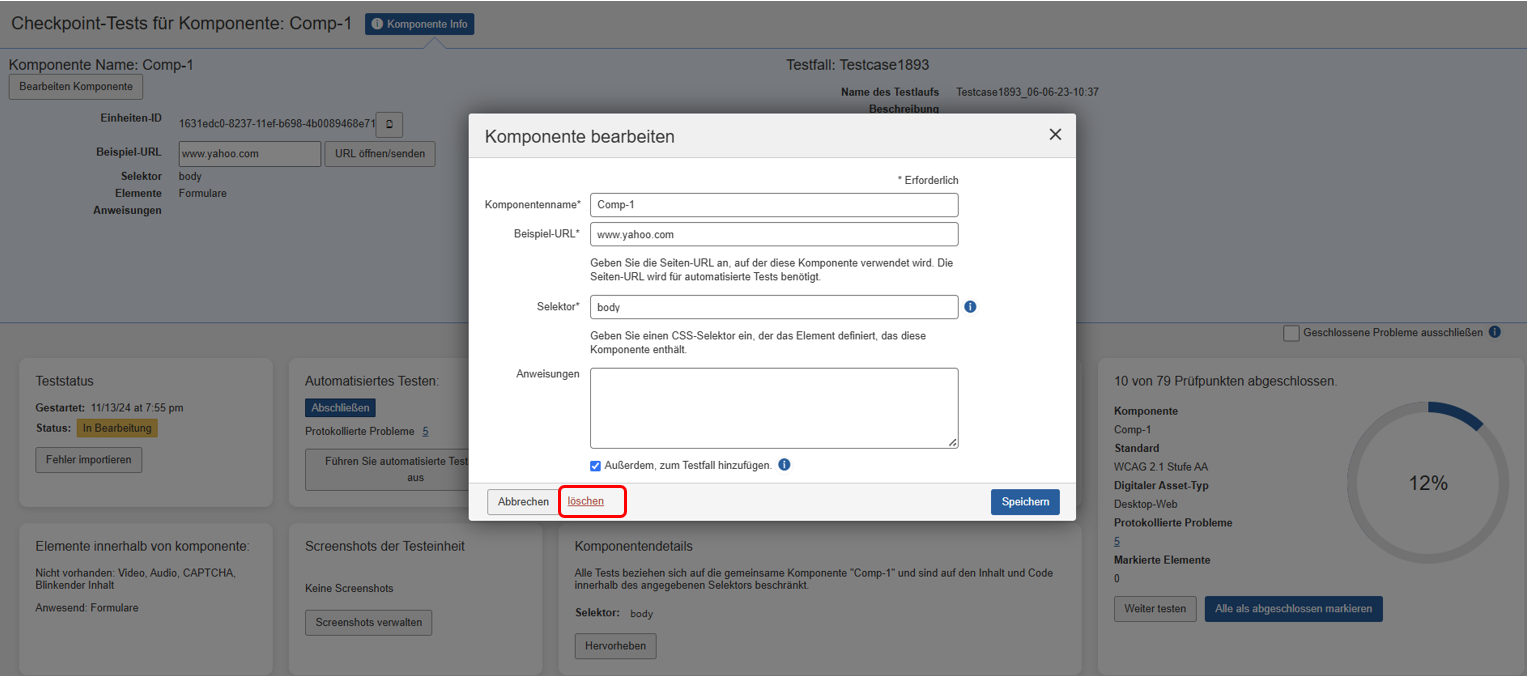Click the Komponentenname input field

773,205
